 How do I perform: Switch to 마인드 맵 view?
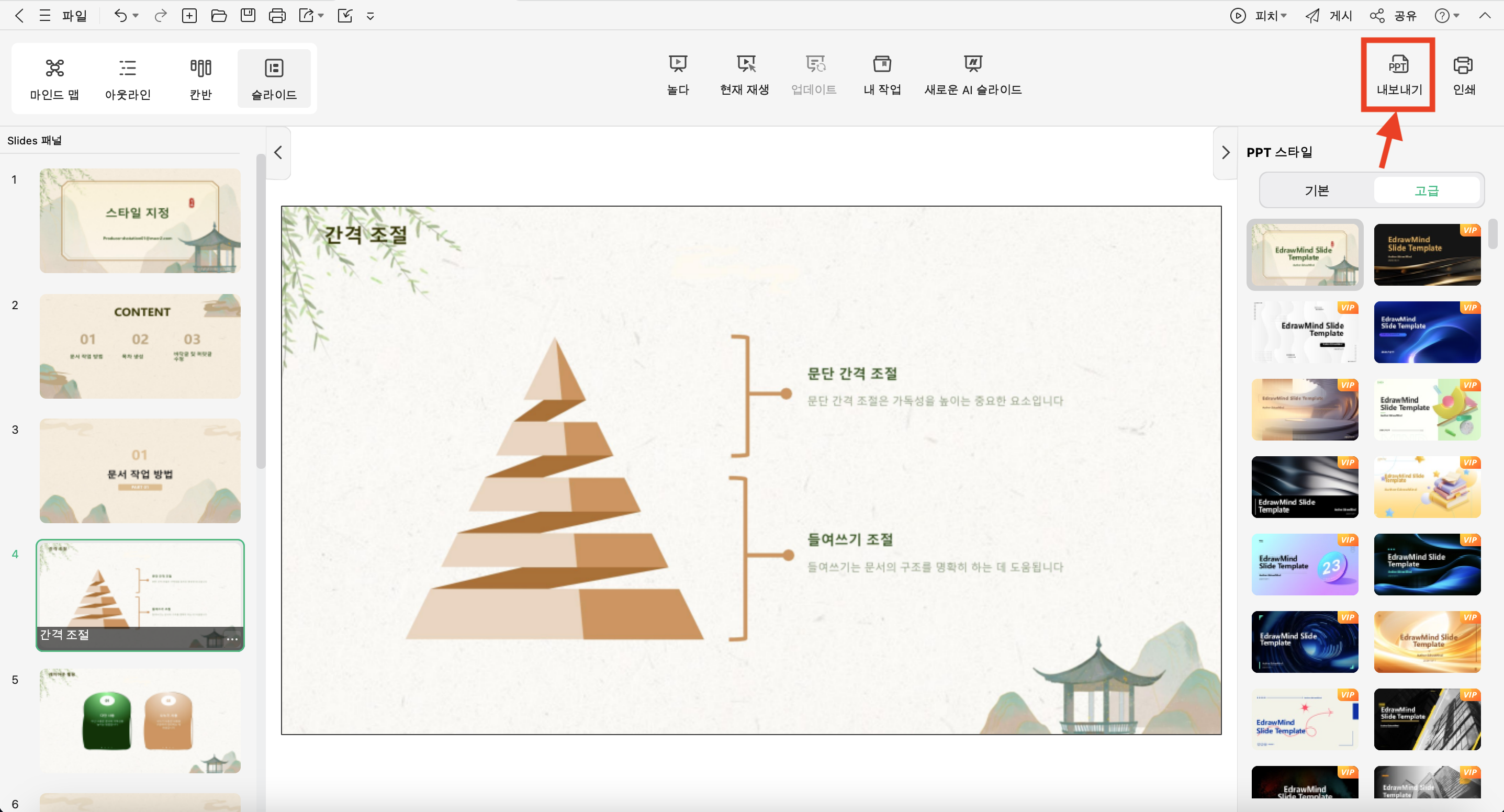55,79
